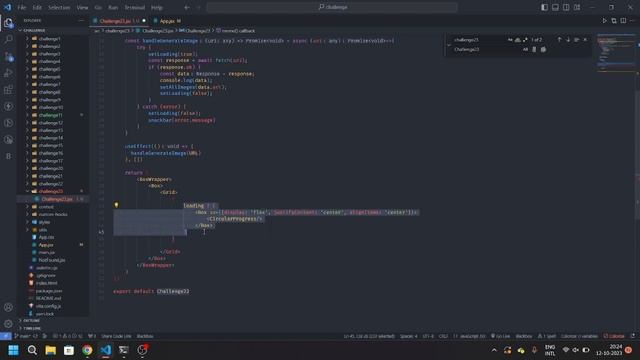Open the Source Control view
640x360 pixels.
click(8, 56)
